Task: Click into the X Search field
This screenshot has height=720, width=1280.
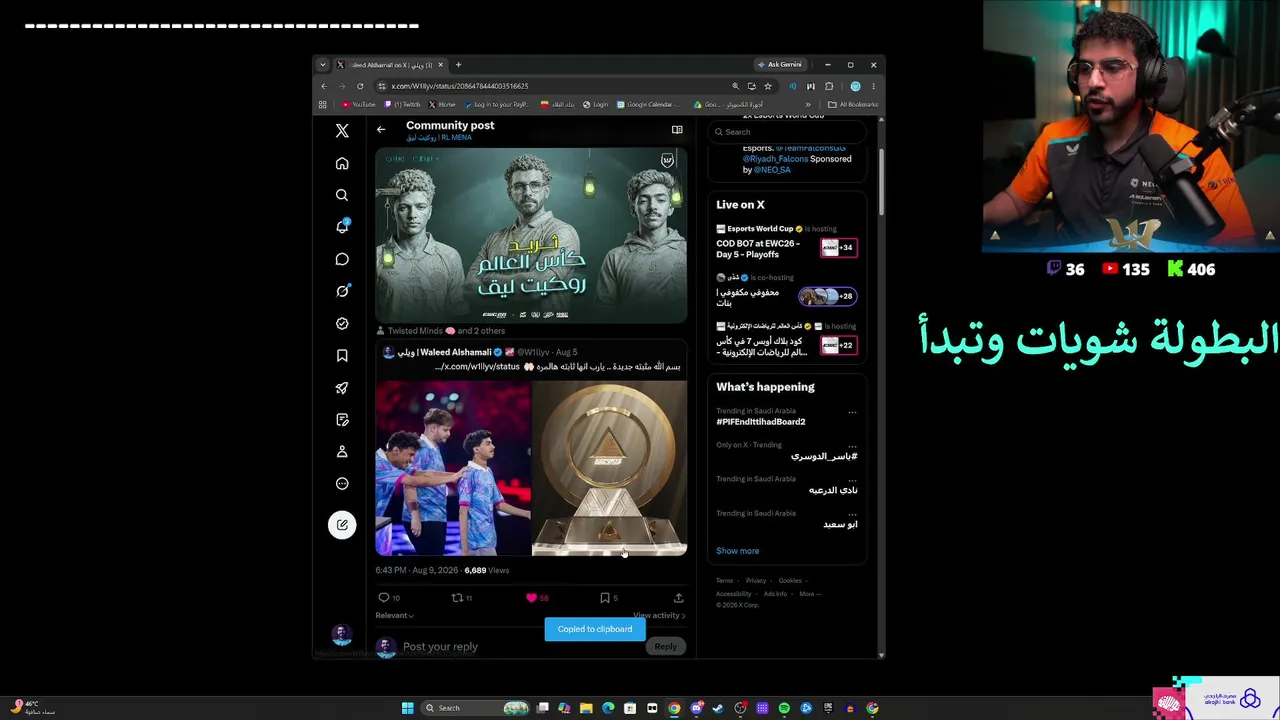Action: tap(787, 132)
